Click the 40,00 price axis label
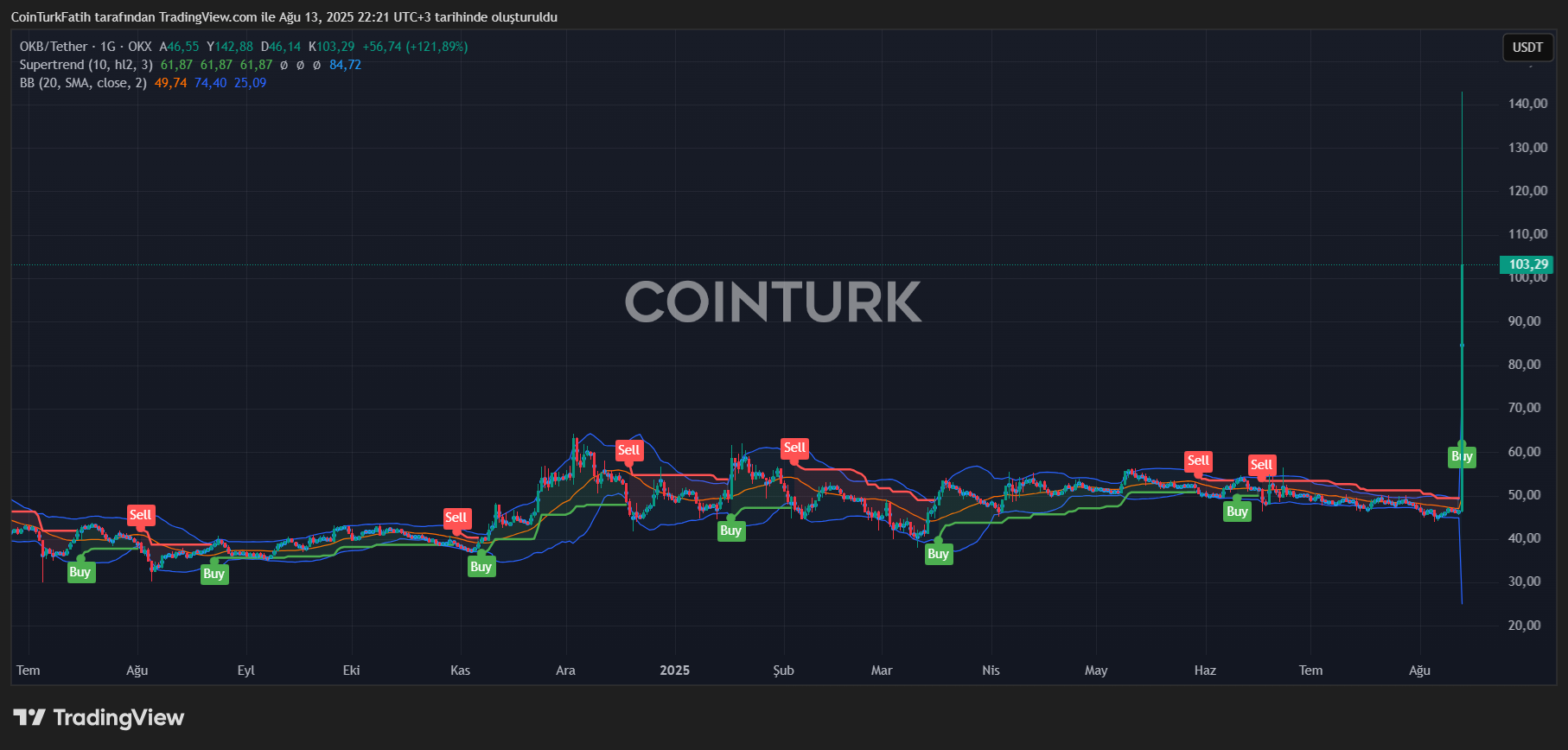The height and width of the screenshot is (750, 1568). [x=1524, y=538]
